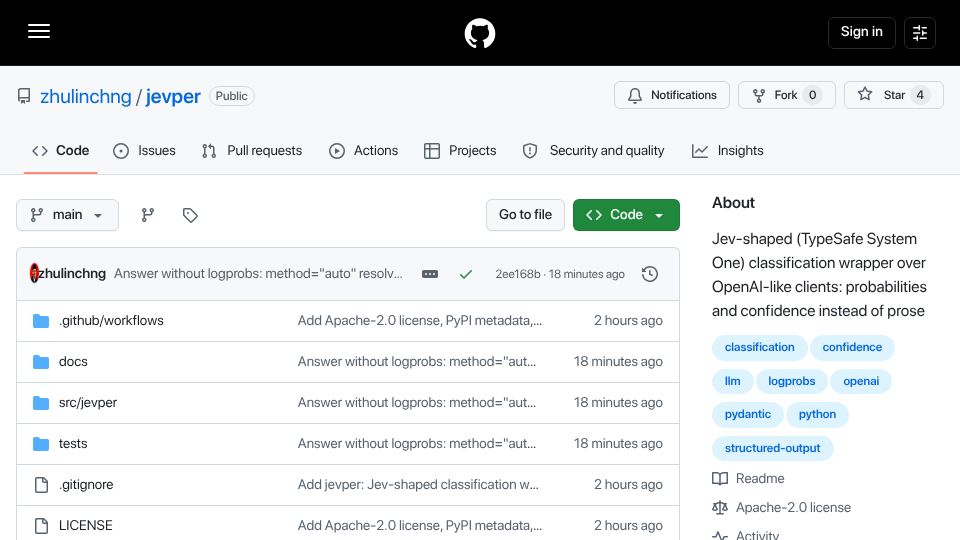Screen dimensions: 960x540
Task: Open commit history clock icon
Action: (x=650, y=274)
